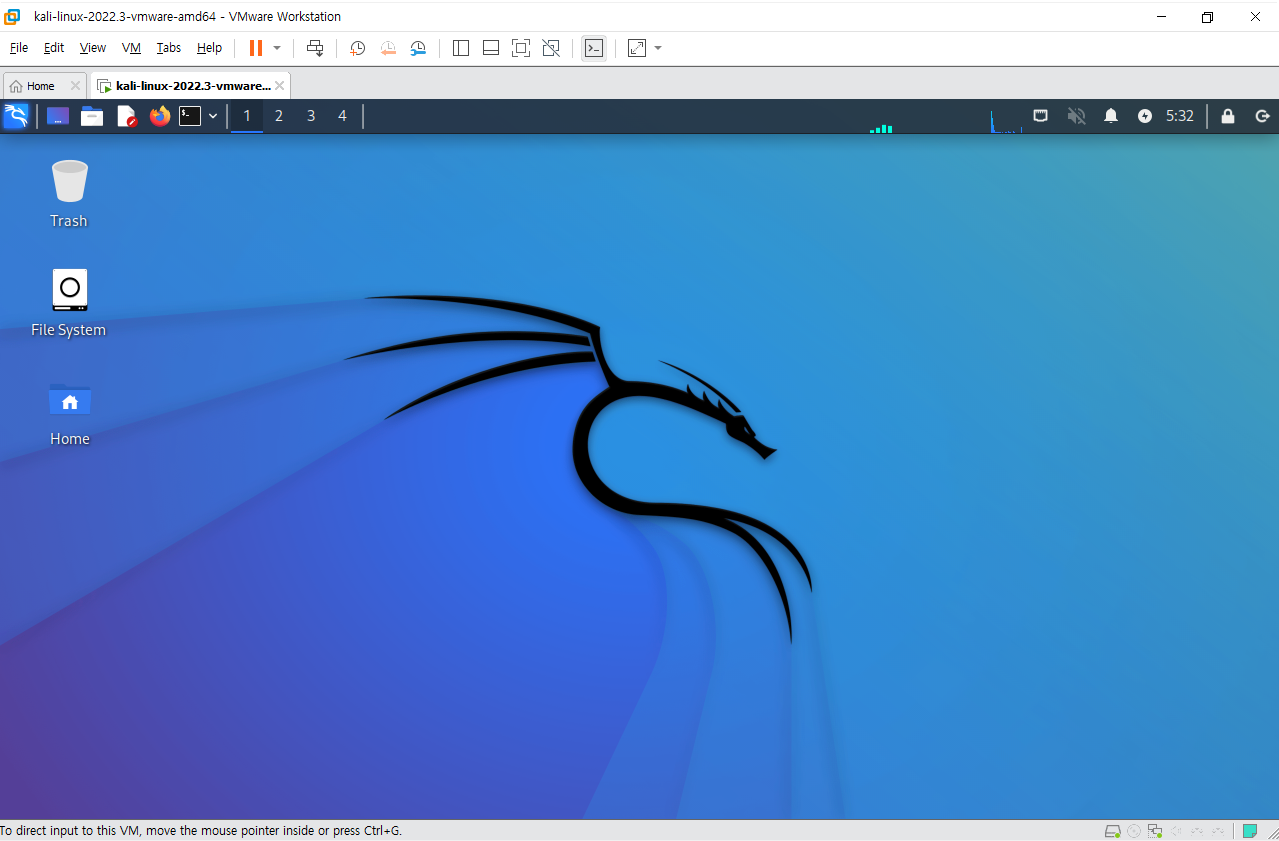Open the Tabs menu
Viewport: 1279px width, 841px height.
tap(169, 48)
